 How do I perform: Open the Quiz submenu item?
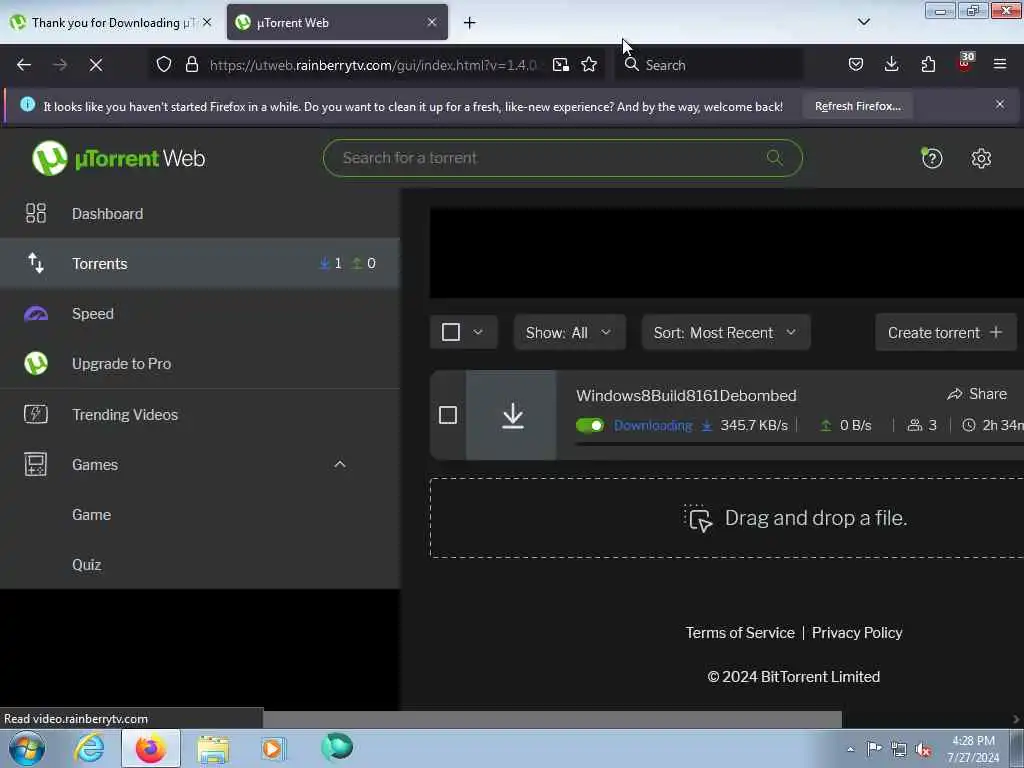click(200, 564)
